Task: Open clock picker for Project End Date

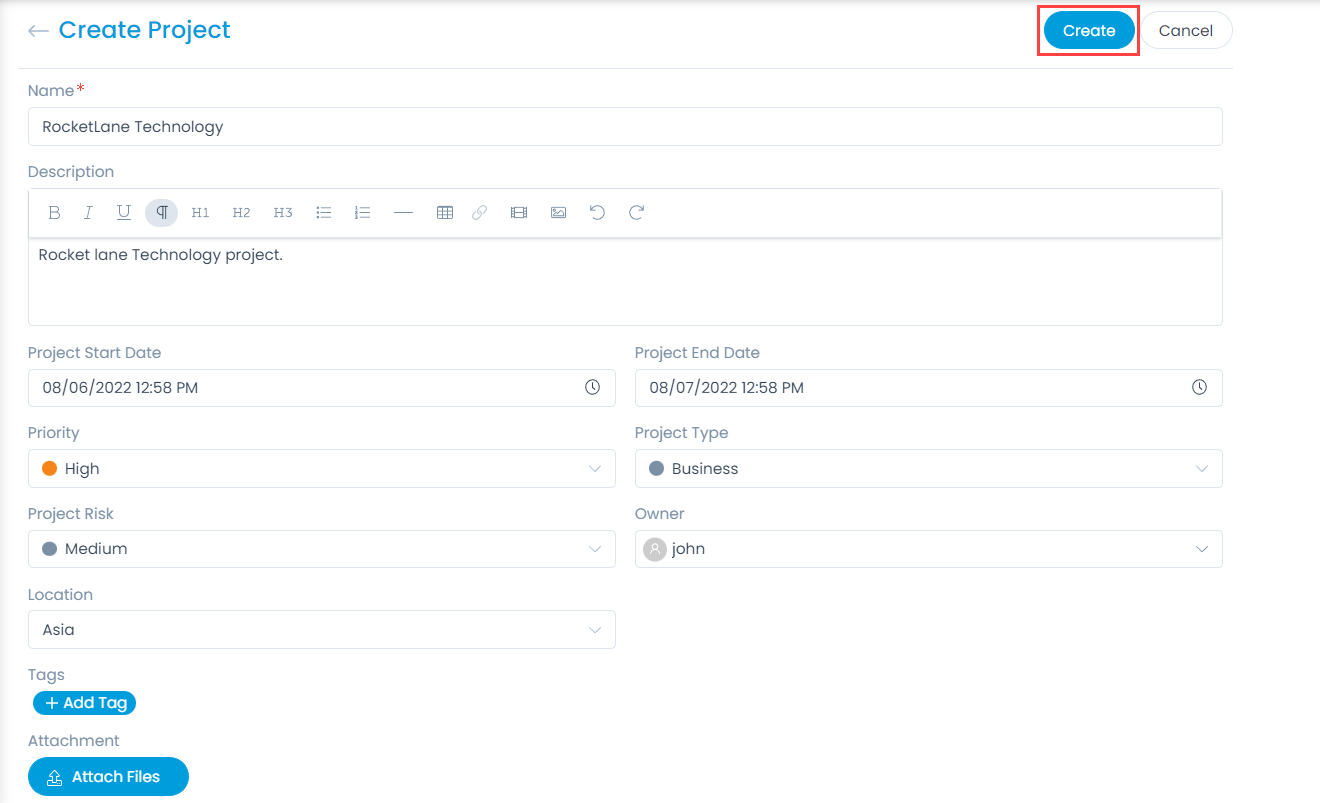Action: [1199, 387]
